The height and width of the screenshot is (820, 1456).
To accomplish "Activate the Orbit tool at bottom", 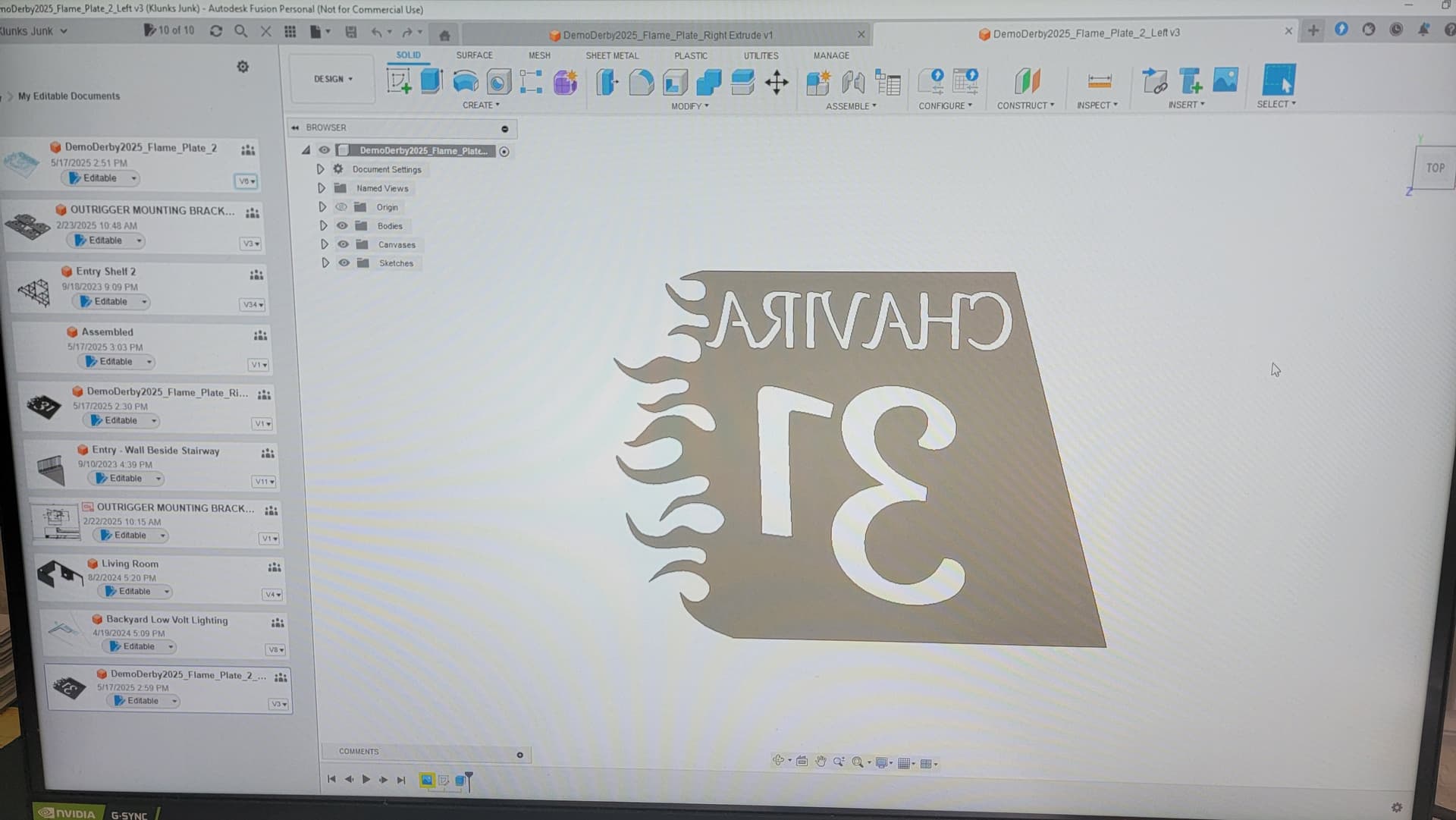I will click(779, 760).
